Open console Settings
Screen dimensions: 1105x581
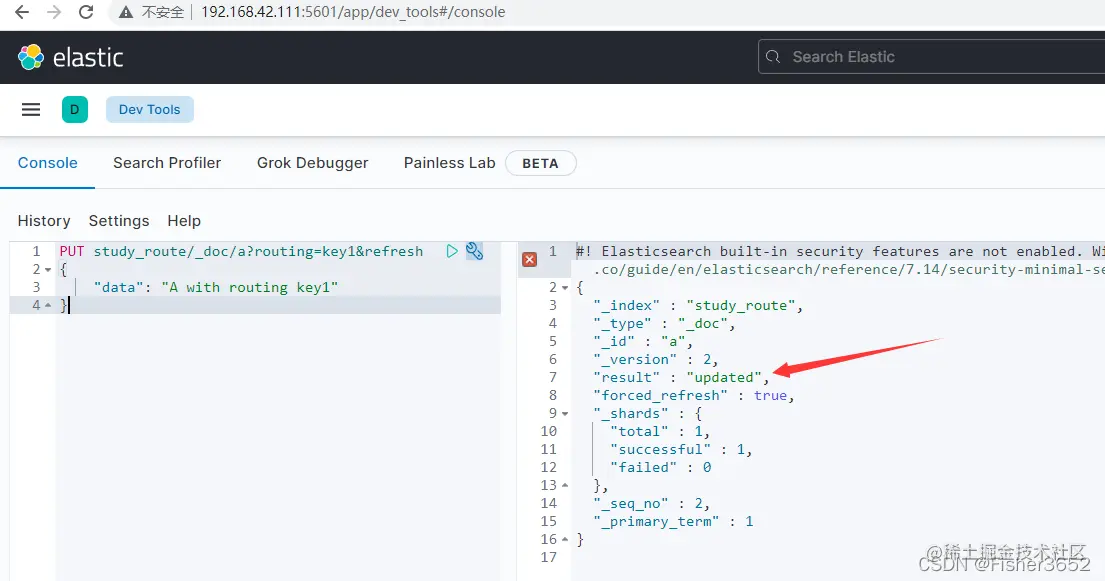coord(119,221)
